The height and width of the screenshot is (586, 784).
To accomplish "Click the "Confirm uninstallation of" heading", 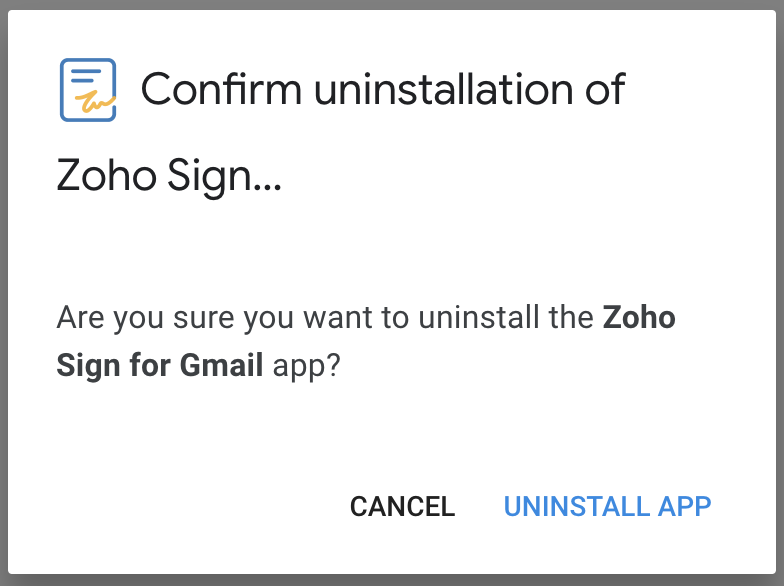I will click(383, 90).
